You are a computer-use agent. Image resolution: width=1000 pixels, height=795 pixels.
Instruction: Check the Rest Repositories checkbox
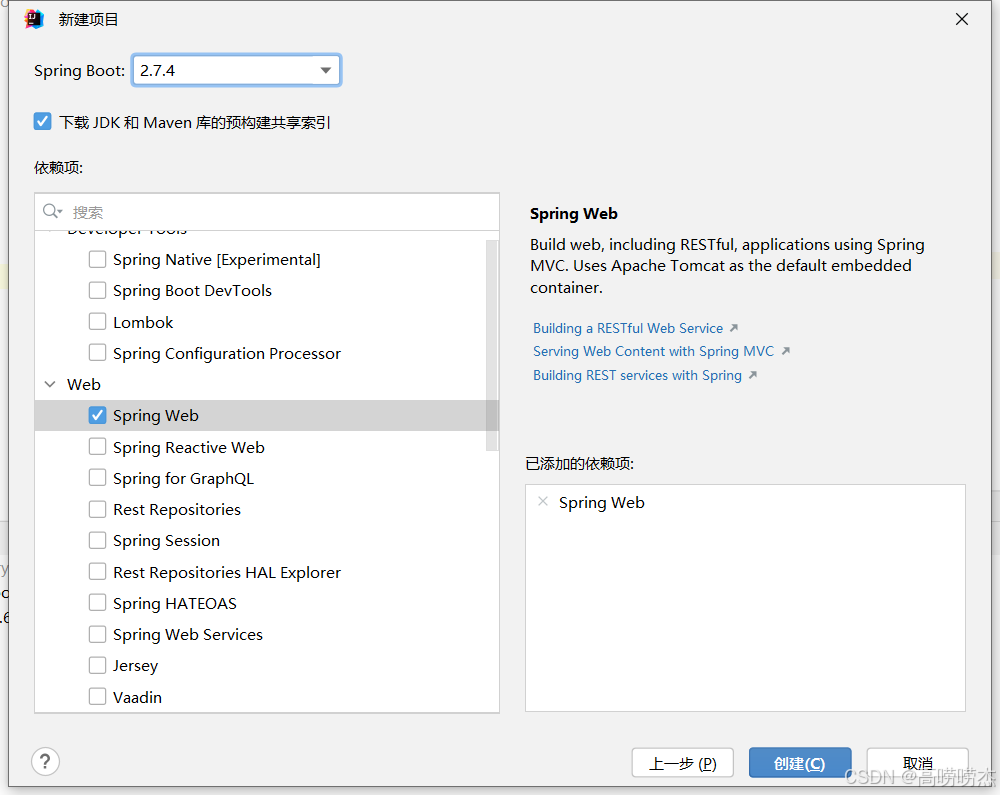(98, 509)
